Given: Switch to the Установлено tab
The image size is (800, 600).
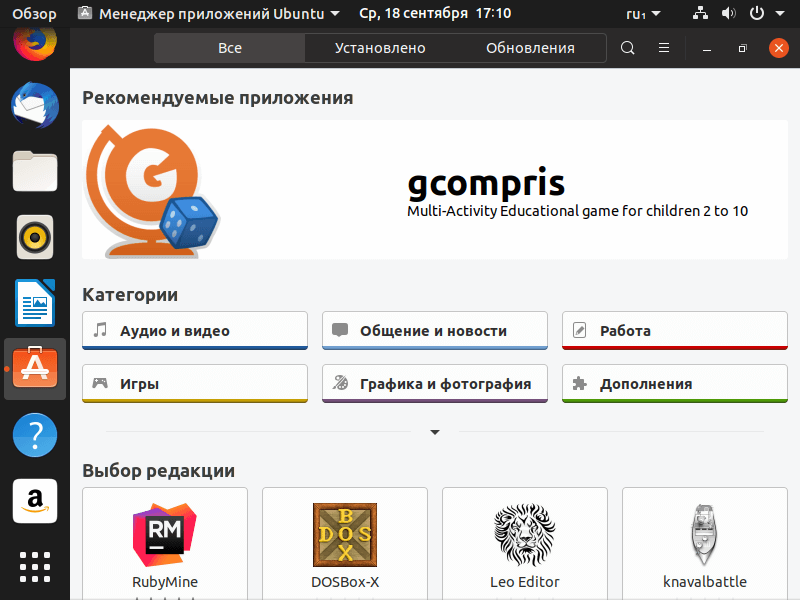Looking at the screenshot, I should pyautogui.click(x=380, y=48).
